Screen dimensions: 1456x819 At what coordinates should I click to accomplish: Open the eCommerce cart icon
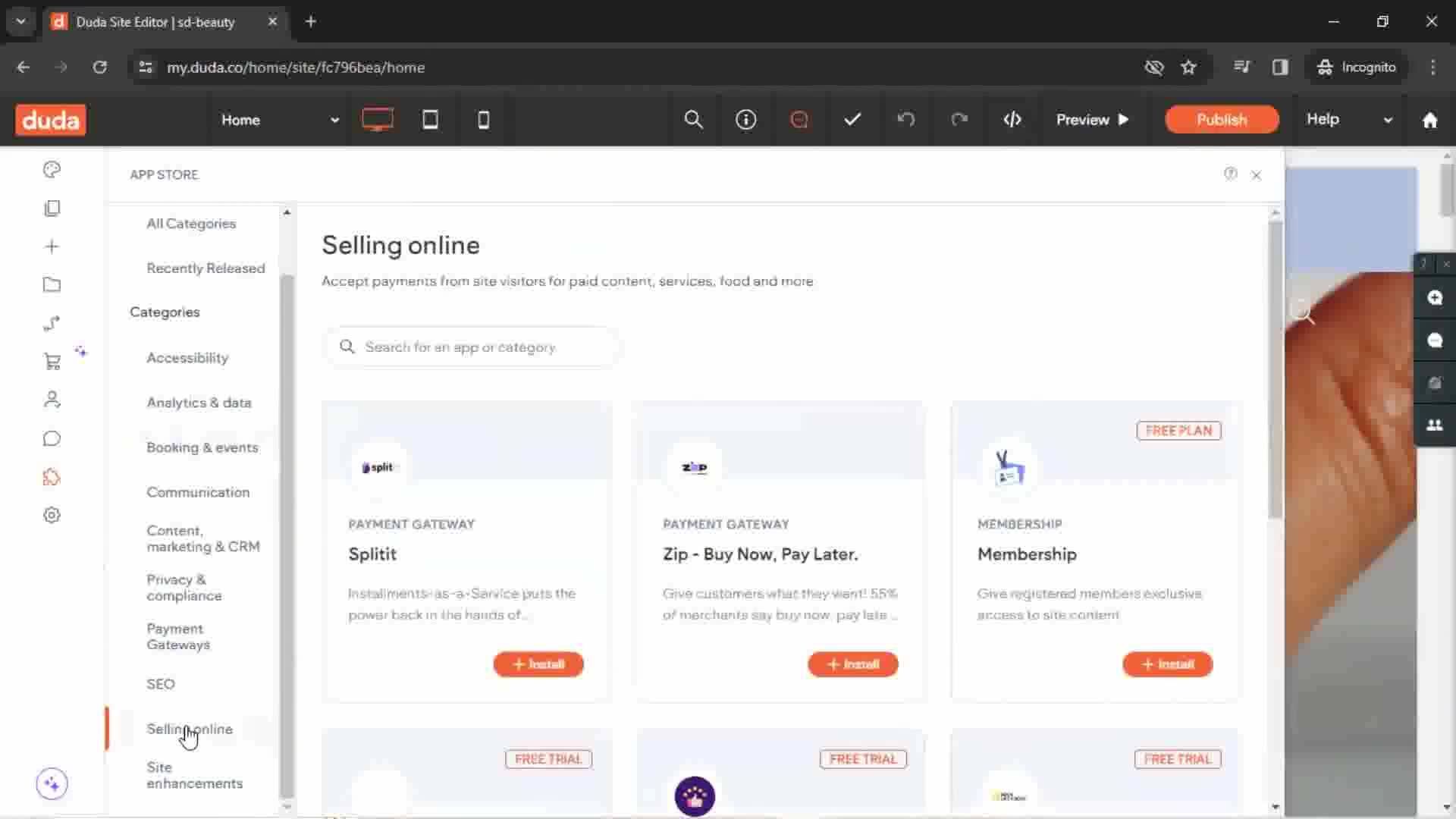point(52,362)
